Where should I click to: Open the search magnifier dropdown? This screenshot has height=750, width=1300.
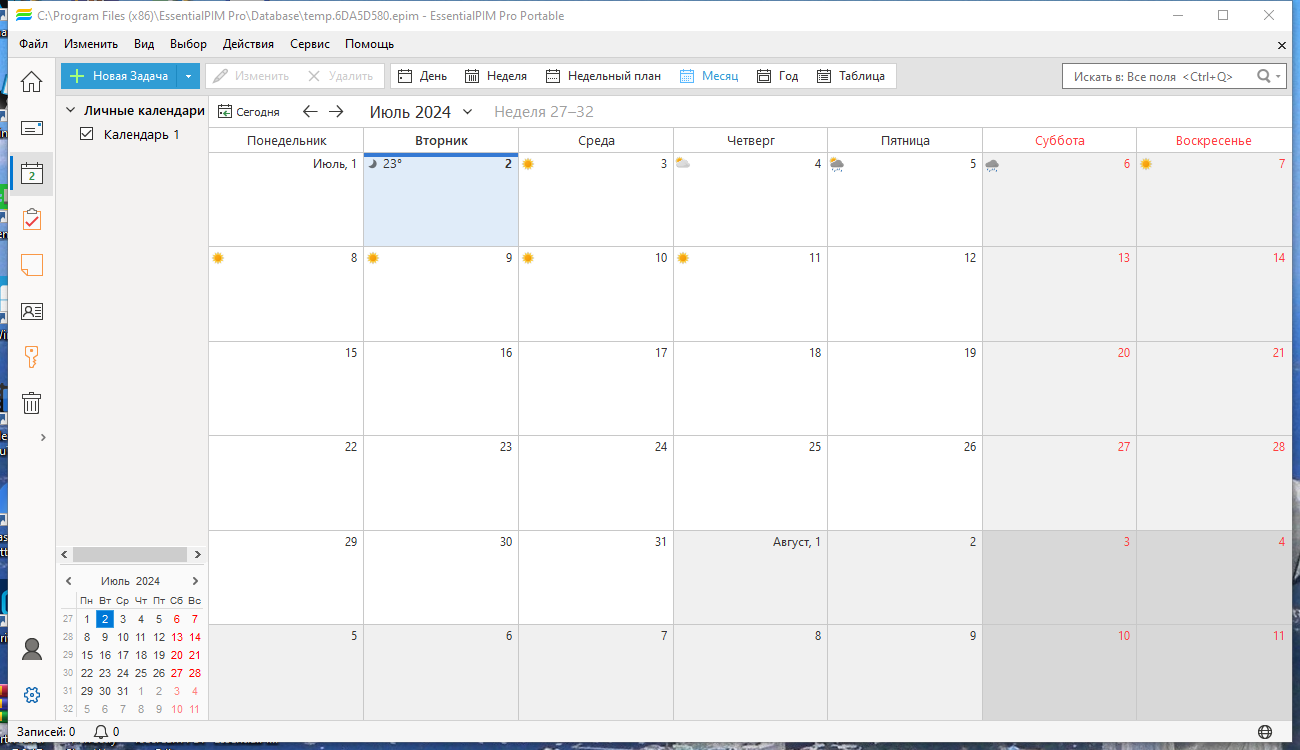pyautogui.click(x=1268, y=76)
